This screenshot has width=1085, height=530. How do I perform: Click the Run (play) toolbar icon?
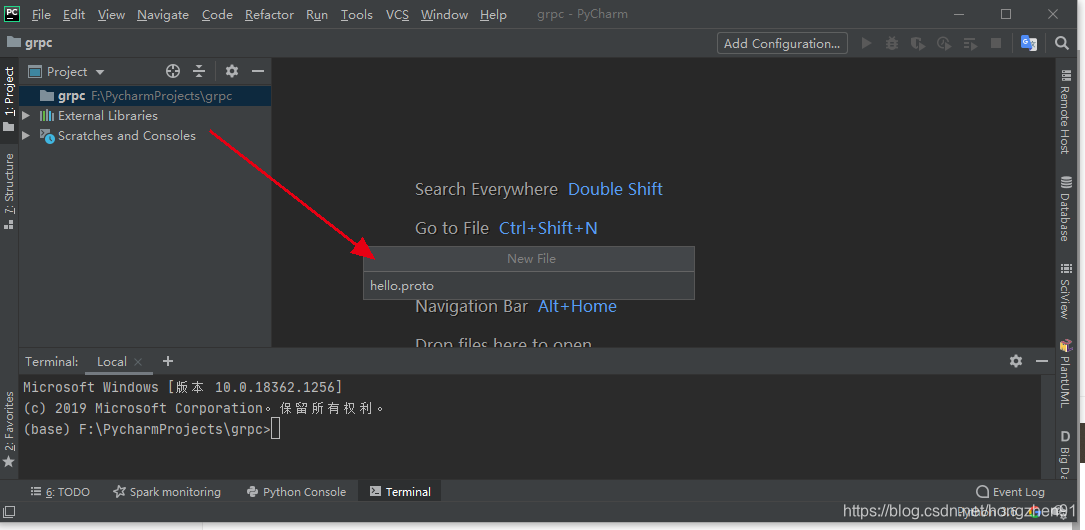[x=866, y=43]
